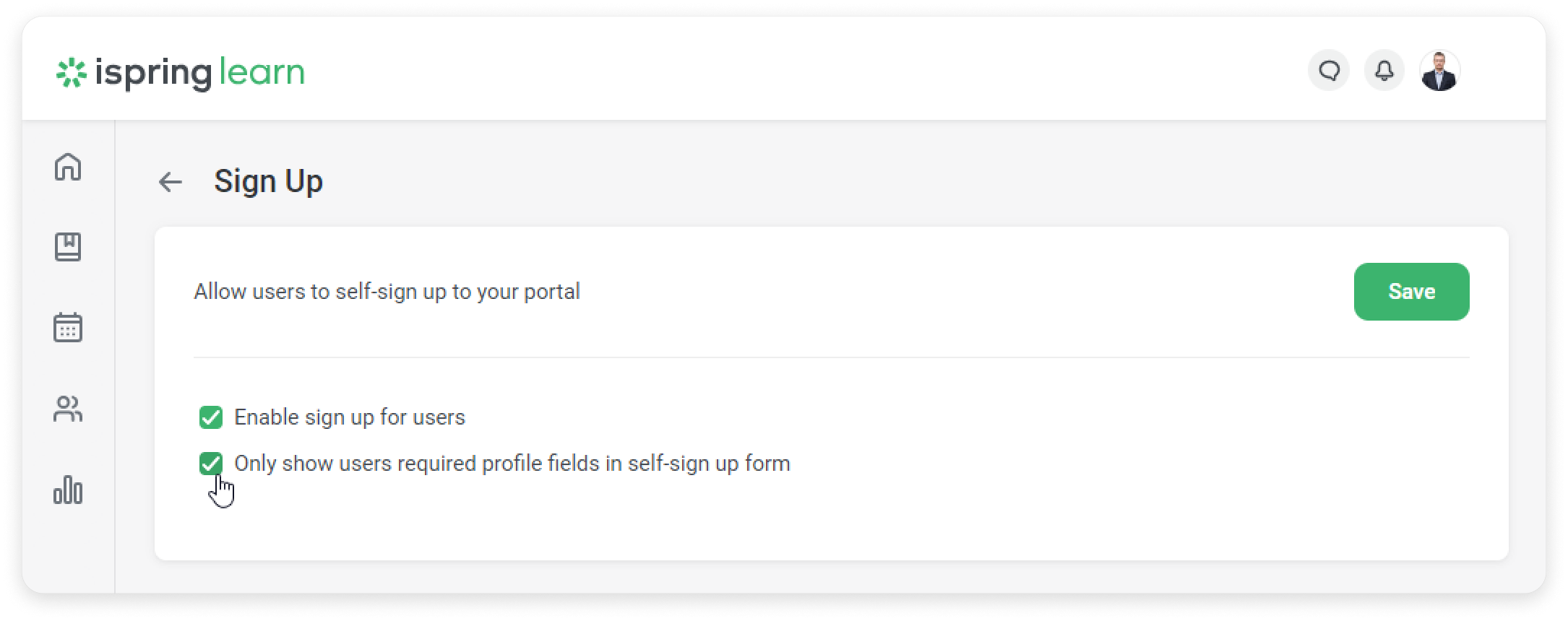Open the Courses book icon in sidebar

(68, 247)
